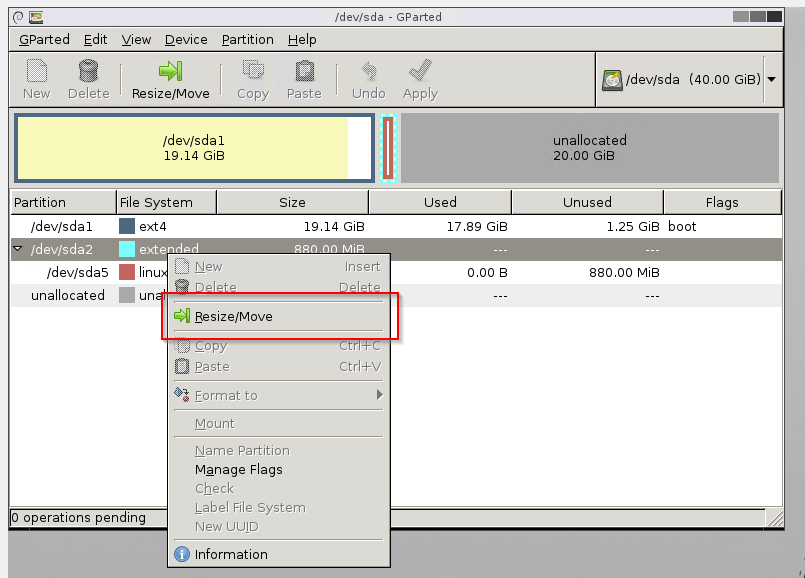Screen dimensions: 805x578
Task: Click the gray unallocated color swatch in list
Action: pyautogui.click(x=127, y=295)
